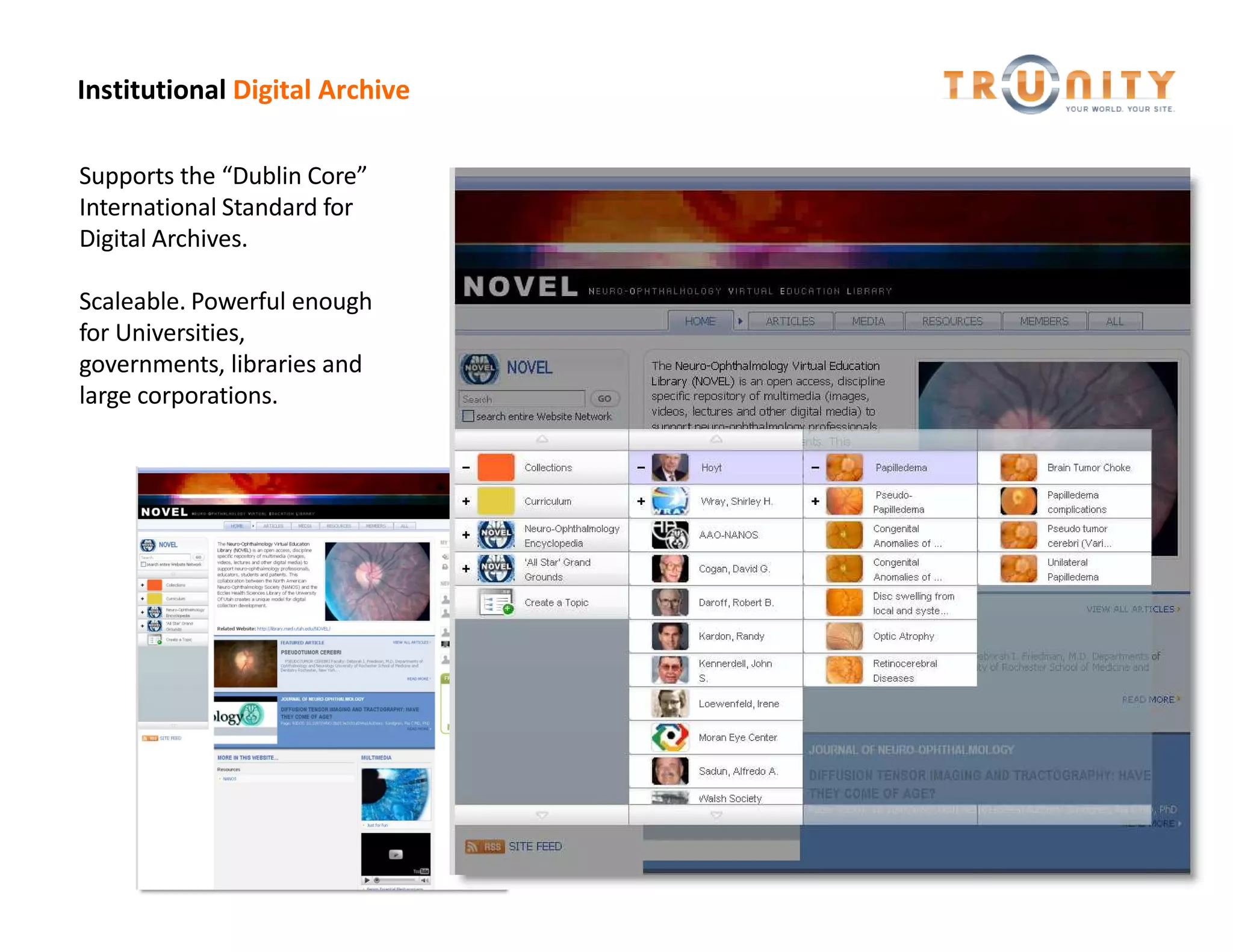
Task: Expand 'All Star' Grand Grounds plus sign
Action: coord(466,569)
